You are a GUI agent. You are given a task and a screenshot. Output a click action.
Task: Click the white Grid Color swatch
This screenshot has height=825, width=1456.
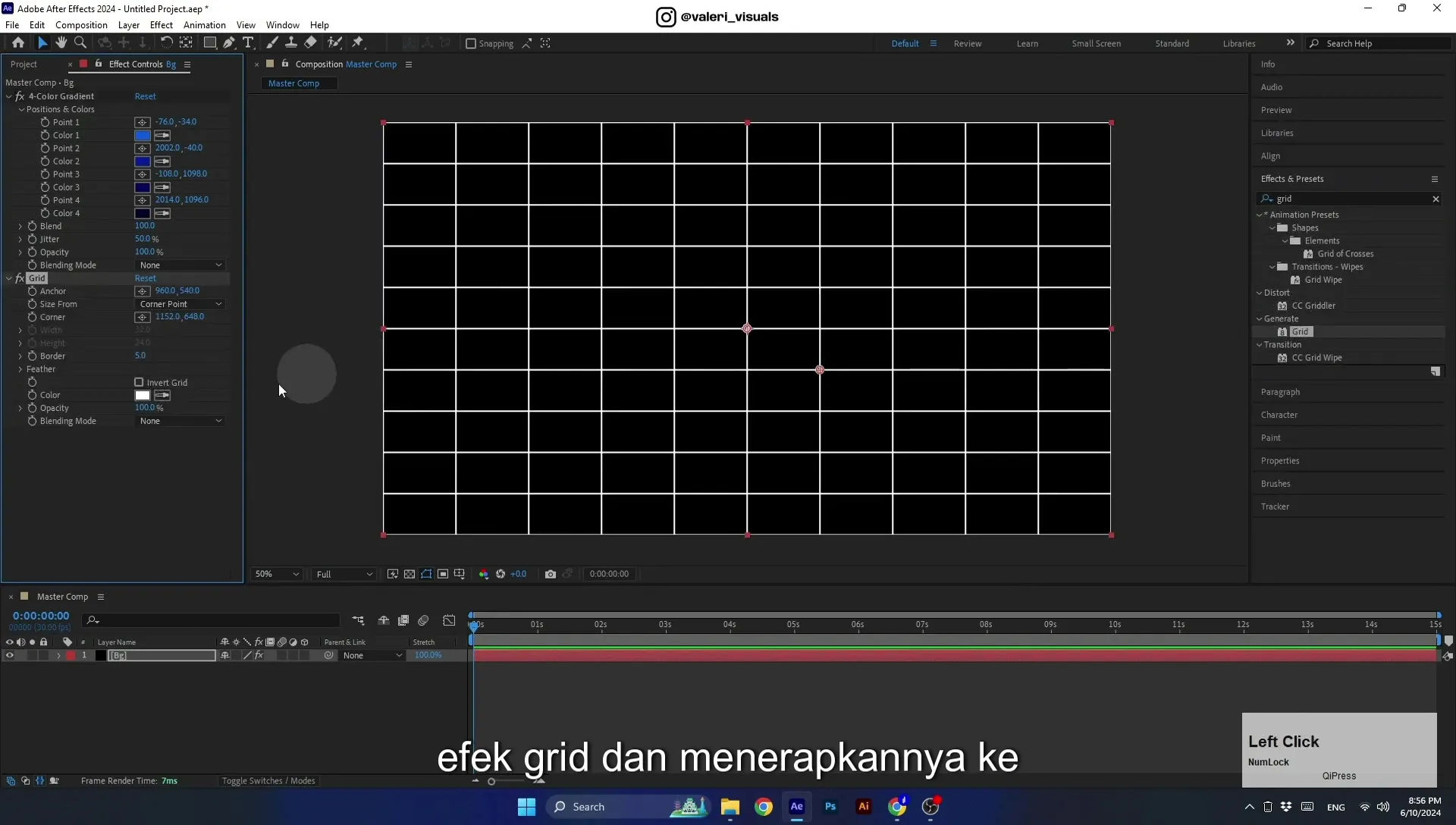[142, 396]
